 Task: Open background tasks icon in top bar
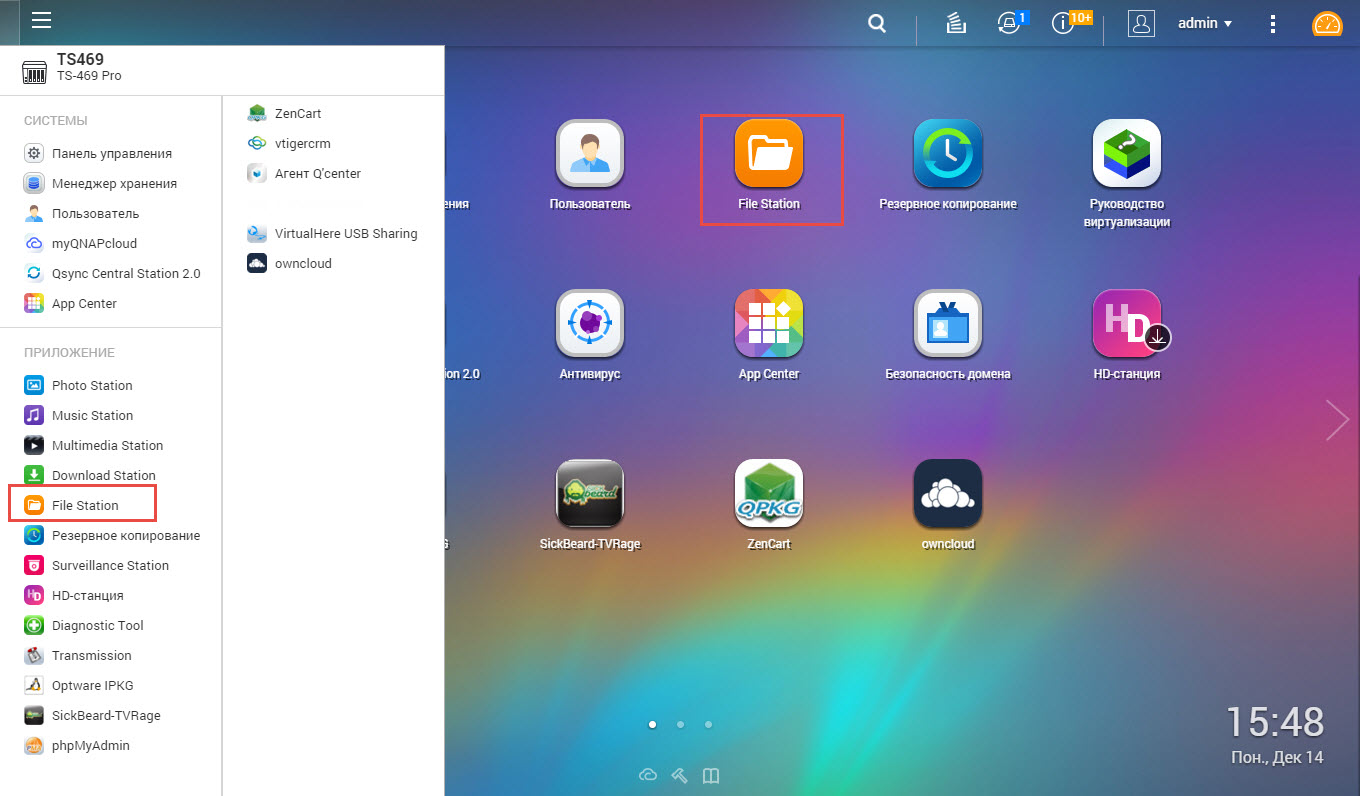955,23
